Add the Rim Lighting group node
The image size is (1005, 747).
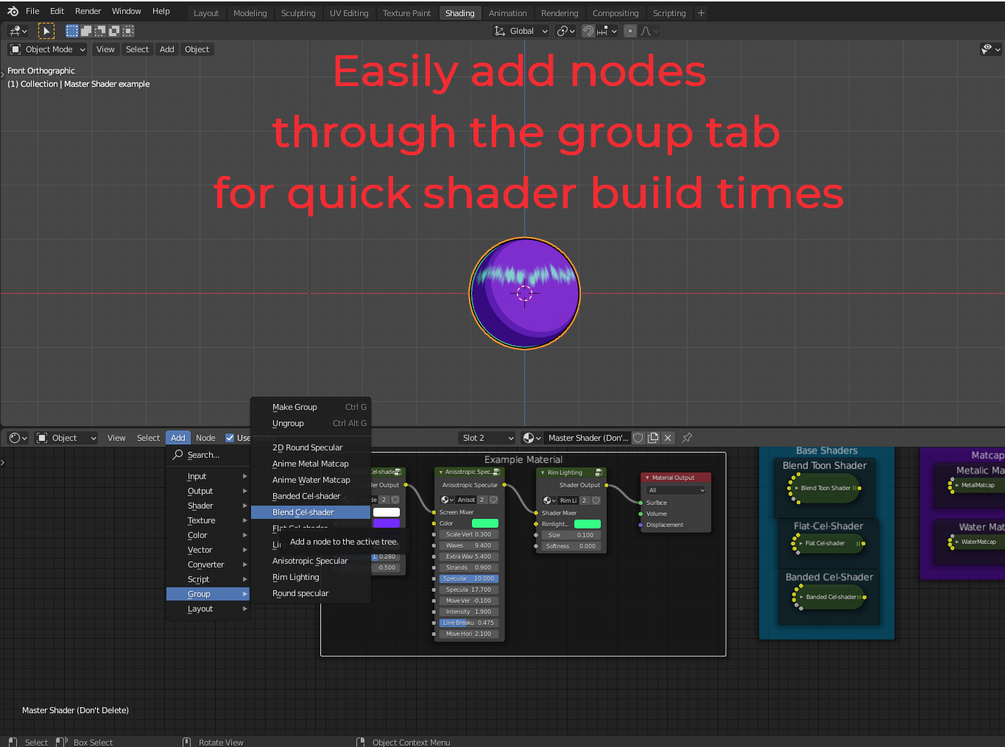coord(311,577)
